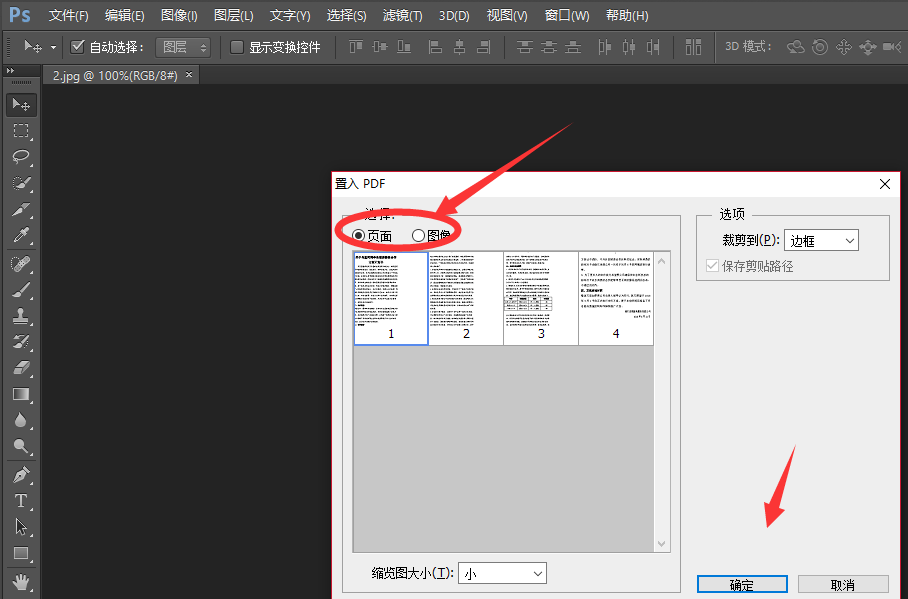The width and height of the screenshot is (908, 599).
Task: Select the 页面 radio button
Action: 358,232
